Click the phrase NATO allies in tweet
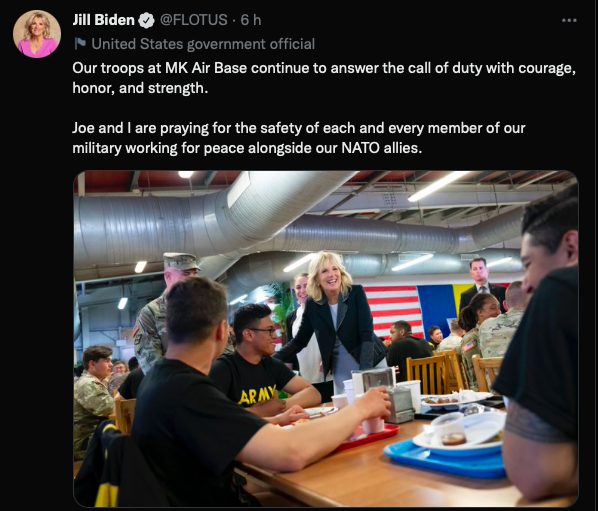Viewport: 598px width, 511px height. coord(381,148)
